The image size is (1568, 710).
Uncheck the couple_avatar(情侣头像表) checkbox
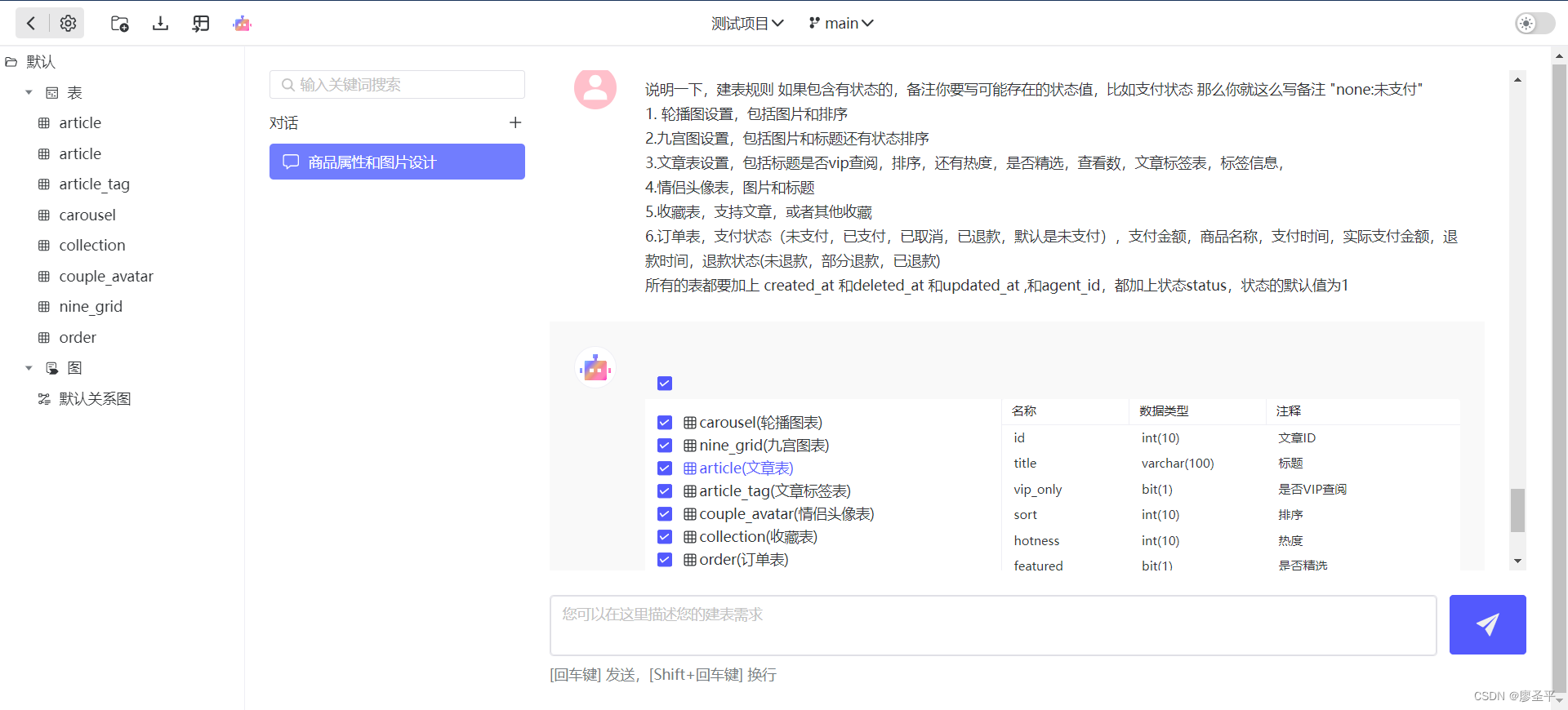(x=665, y=513)
